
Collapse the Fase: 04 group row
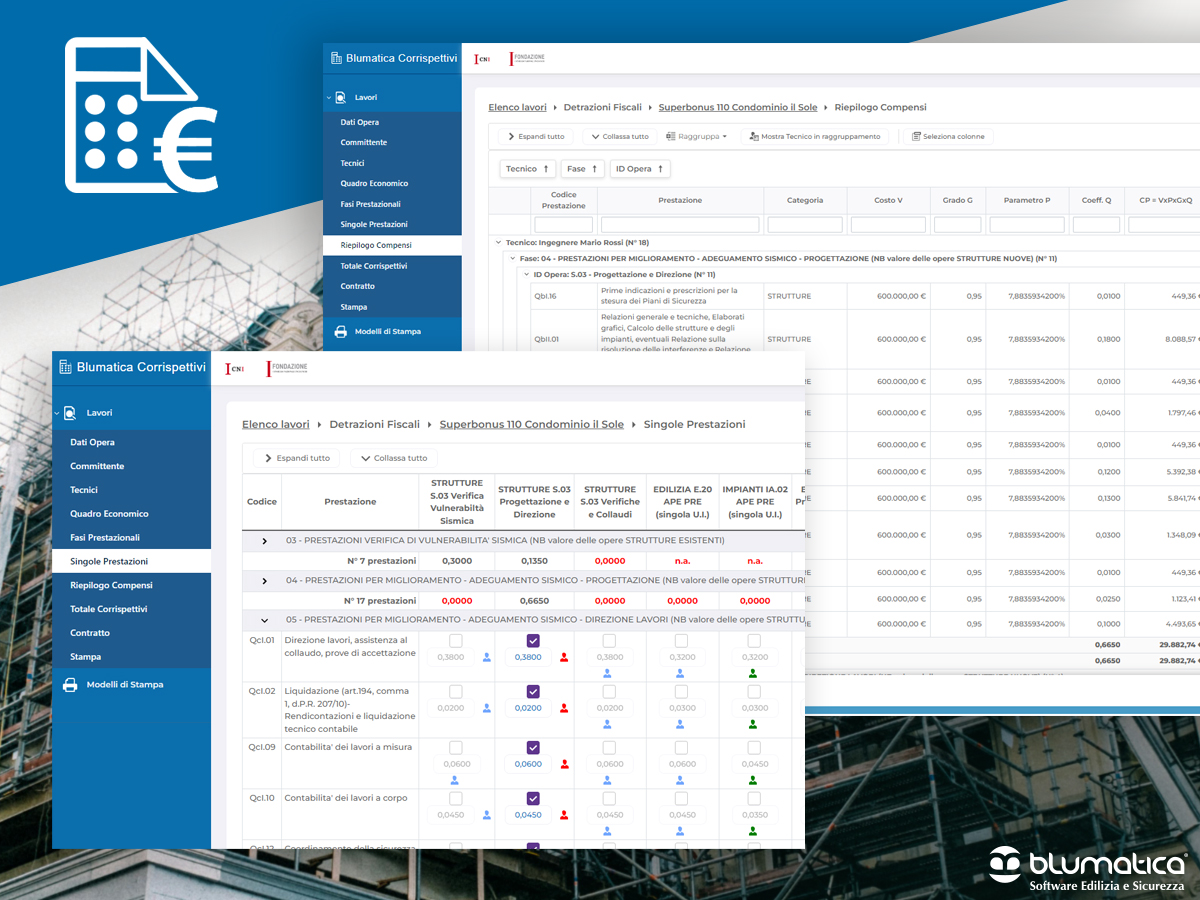(512, 258)
